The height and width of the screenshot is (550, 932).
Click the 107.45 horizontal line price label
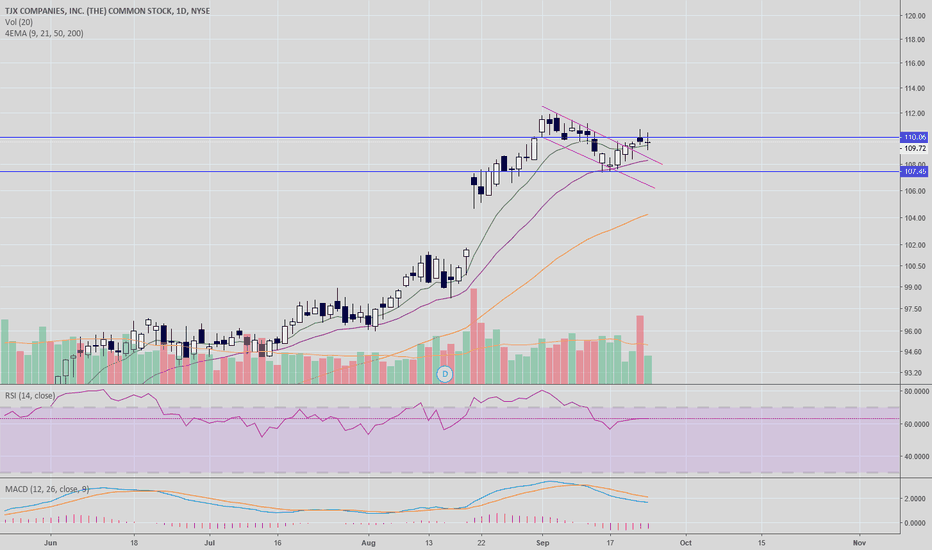(914, 171)
